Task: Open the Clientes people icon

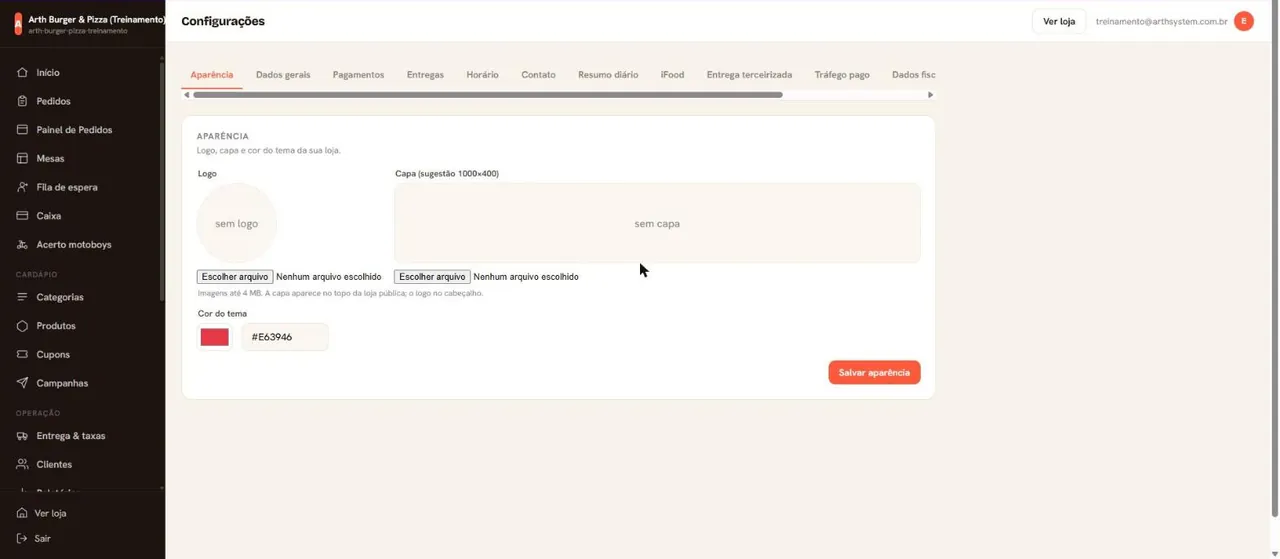Action: click(x=22, y=465)
